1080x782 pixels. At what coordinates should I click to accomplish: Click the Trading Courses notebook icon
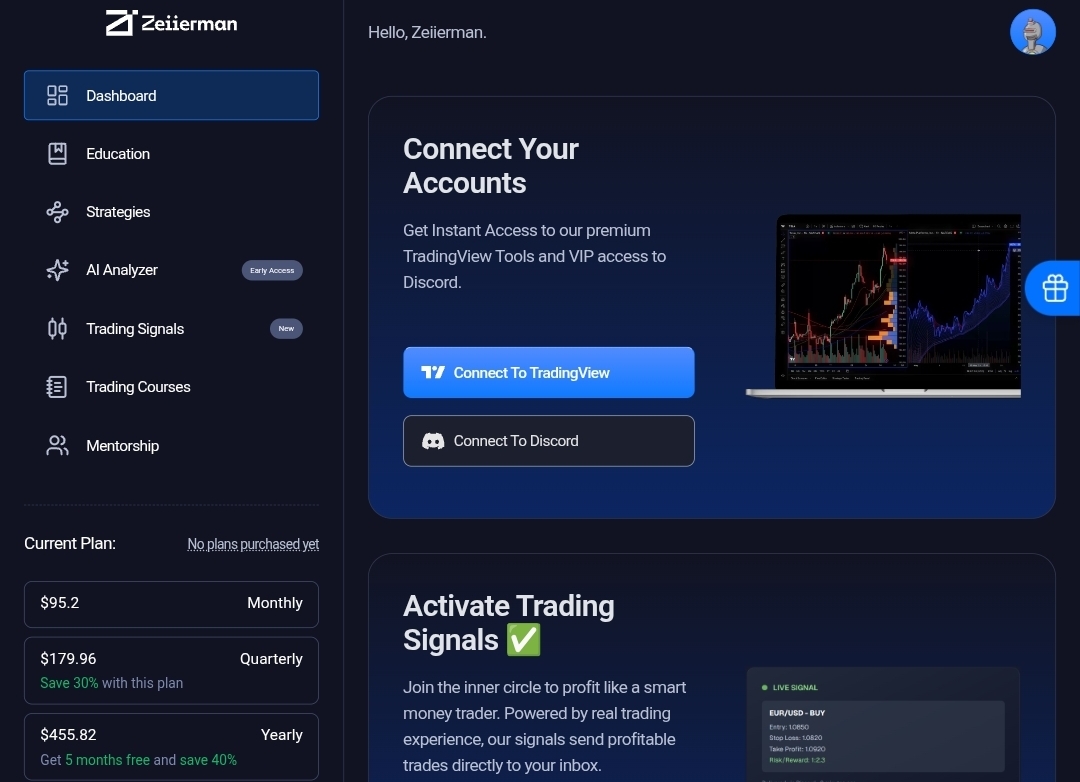point(57,387)
